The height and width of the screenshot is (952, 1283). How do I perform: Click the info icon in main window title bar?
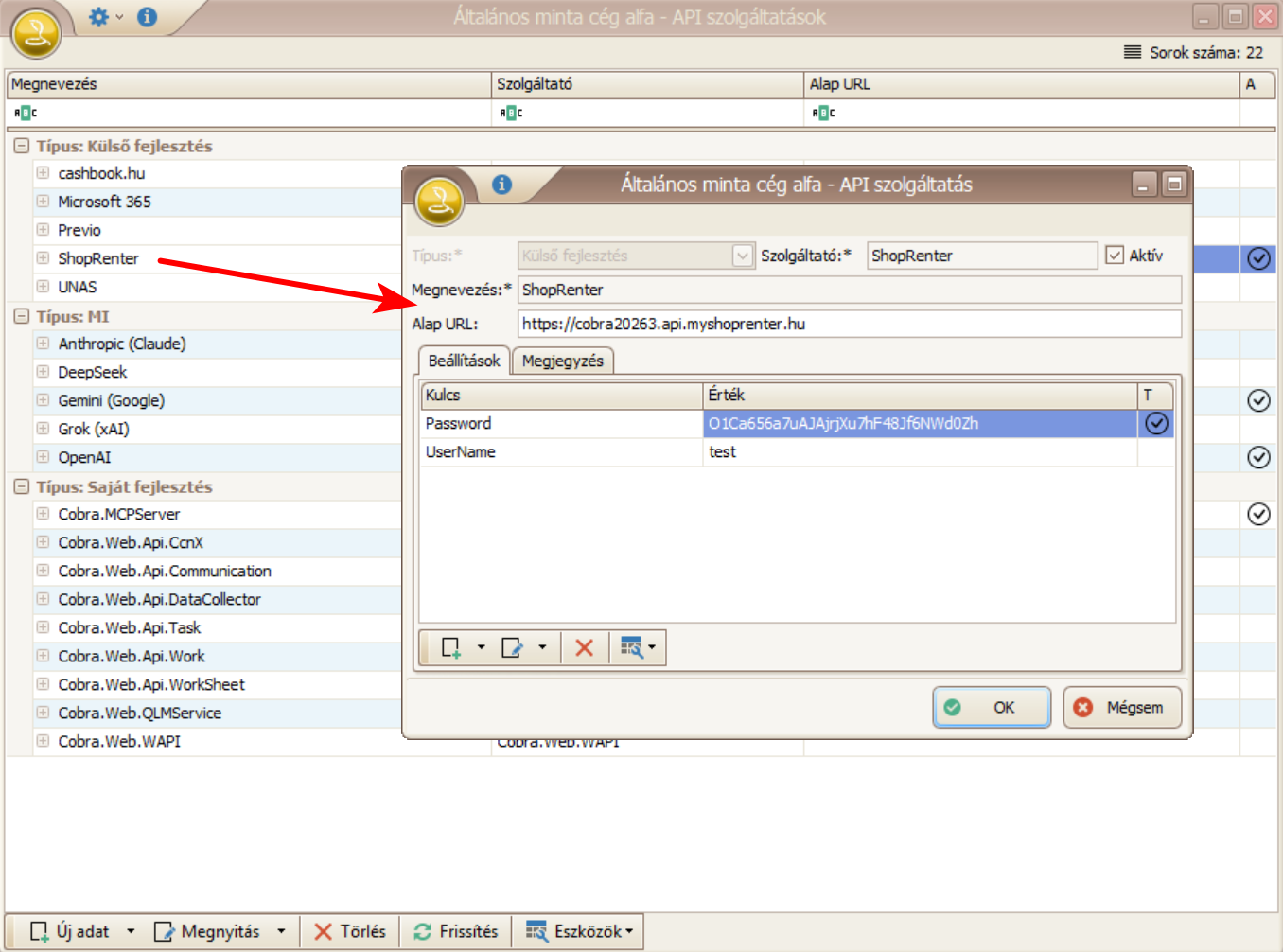click(148, 17)
